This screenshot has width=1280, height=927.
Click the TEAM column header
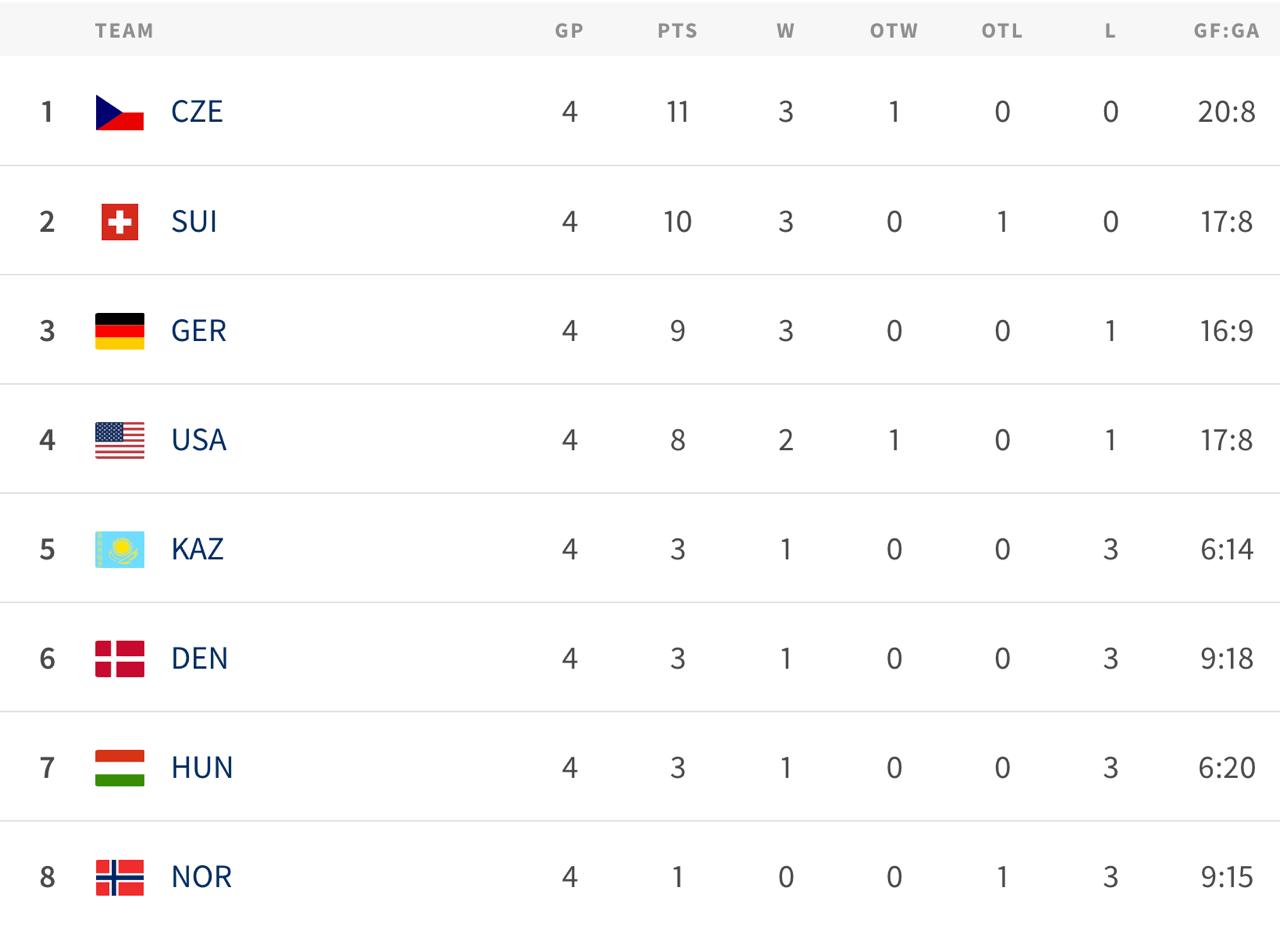tap(125, 31)
